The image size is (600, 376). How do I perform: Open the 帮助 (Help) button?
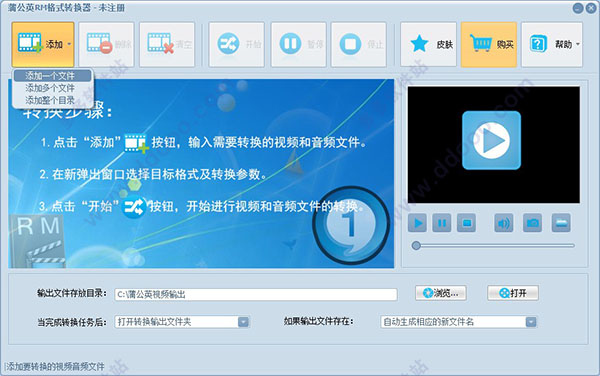coord(552,44)
